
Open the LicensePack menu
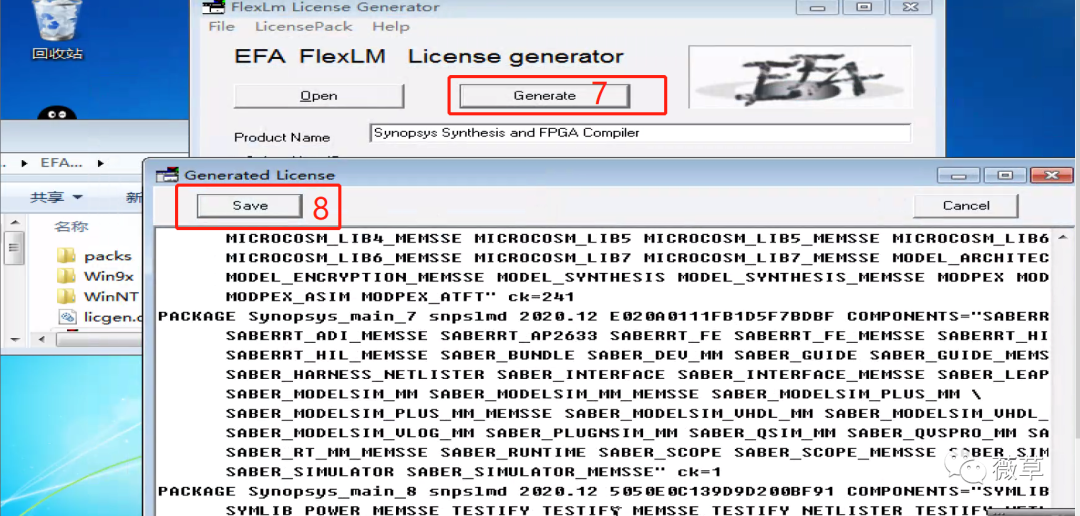(304, 27)
